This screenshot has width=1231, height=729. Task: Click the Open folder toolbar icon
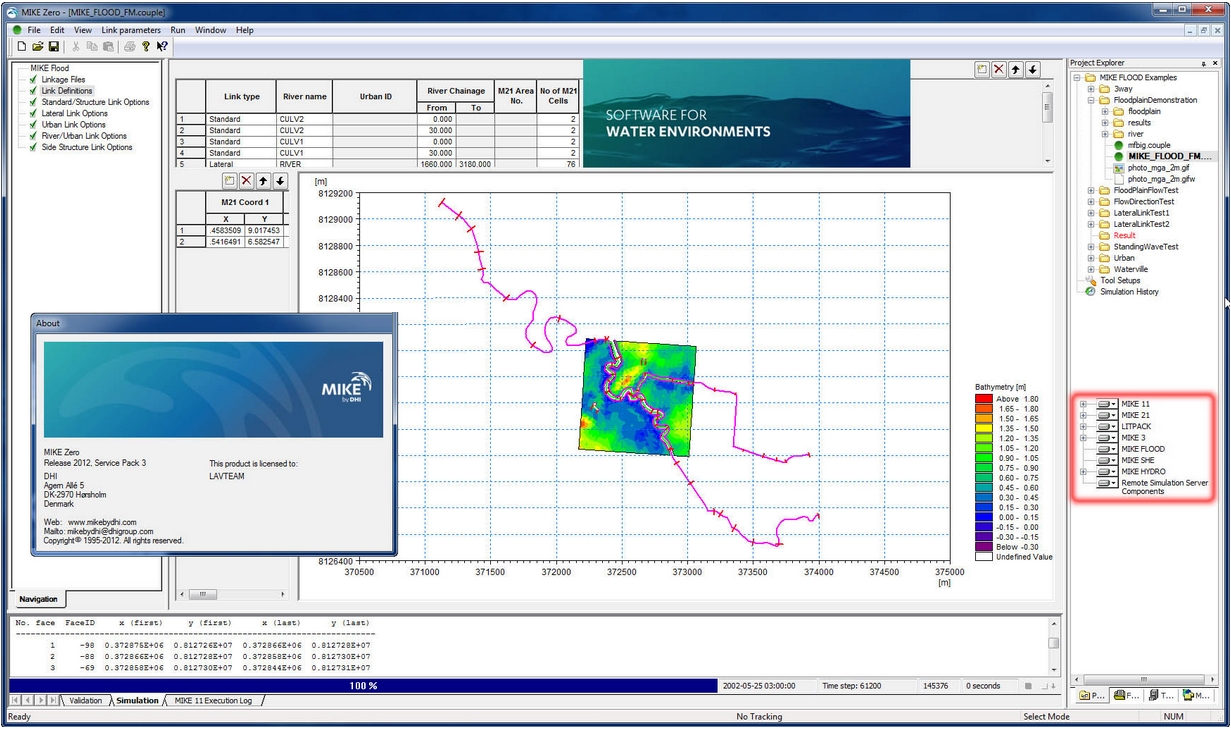pos(37,46)
